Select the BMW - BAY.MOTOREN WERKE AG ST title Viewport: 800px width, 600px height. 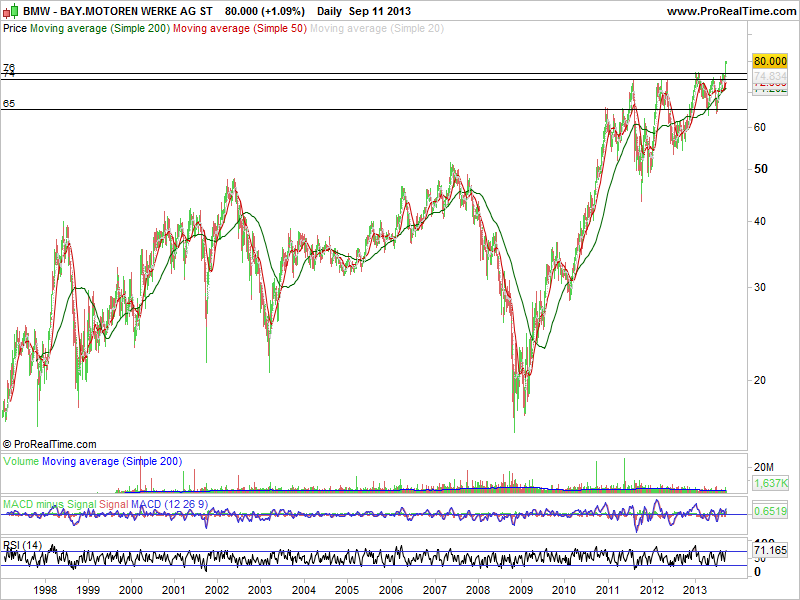click(117, 11)
